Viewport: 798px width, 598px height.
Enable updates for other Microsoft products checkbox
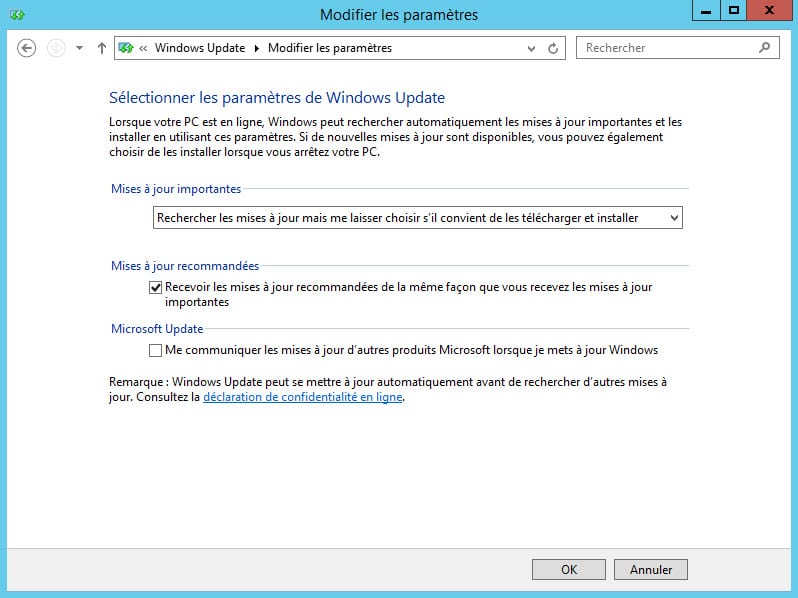pyautogui.click(x=155, y=350)
